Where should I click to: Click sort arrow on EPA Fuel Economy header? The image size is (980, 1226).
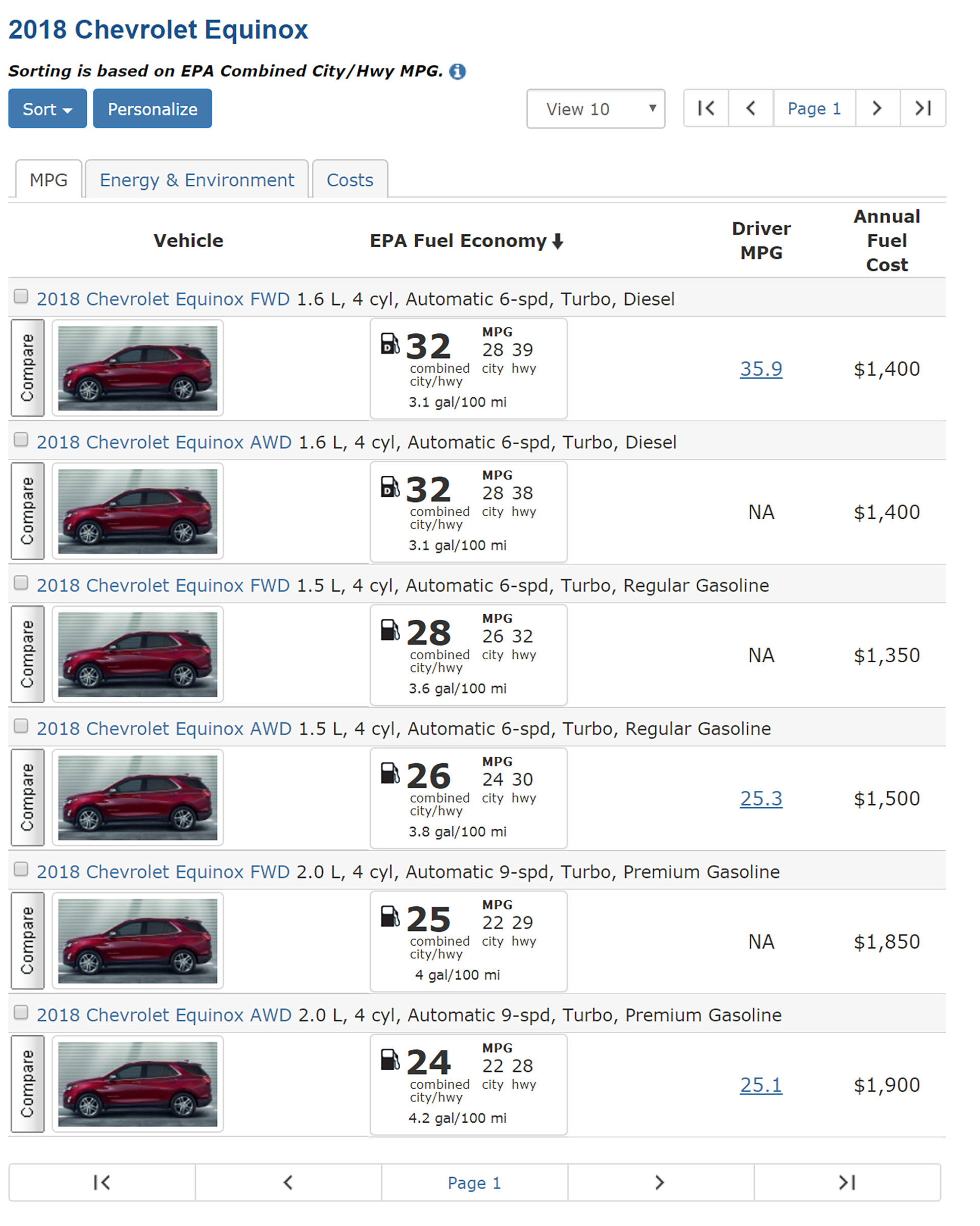click(x=558, y=241)
